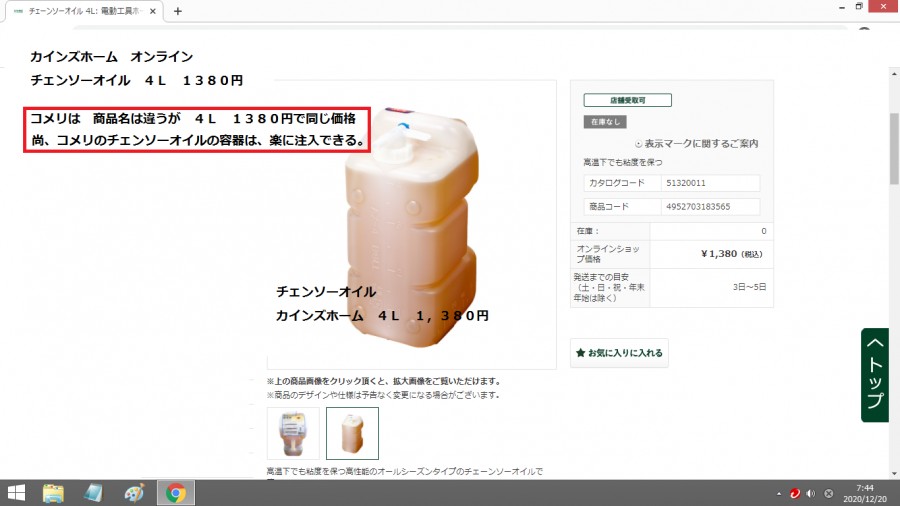Open the taskbar clock showing 7:44
Screen dimensions: 900x506
point(865,493)
